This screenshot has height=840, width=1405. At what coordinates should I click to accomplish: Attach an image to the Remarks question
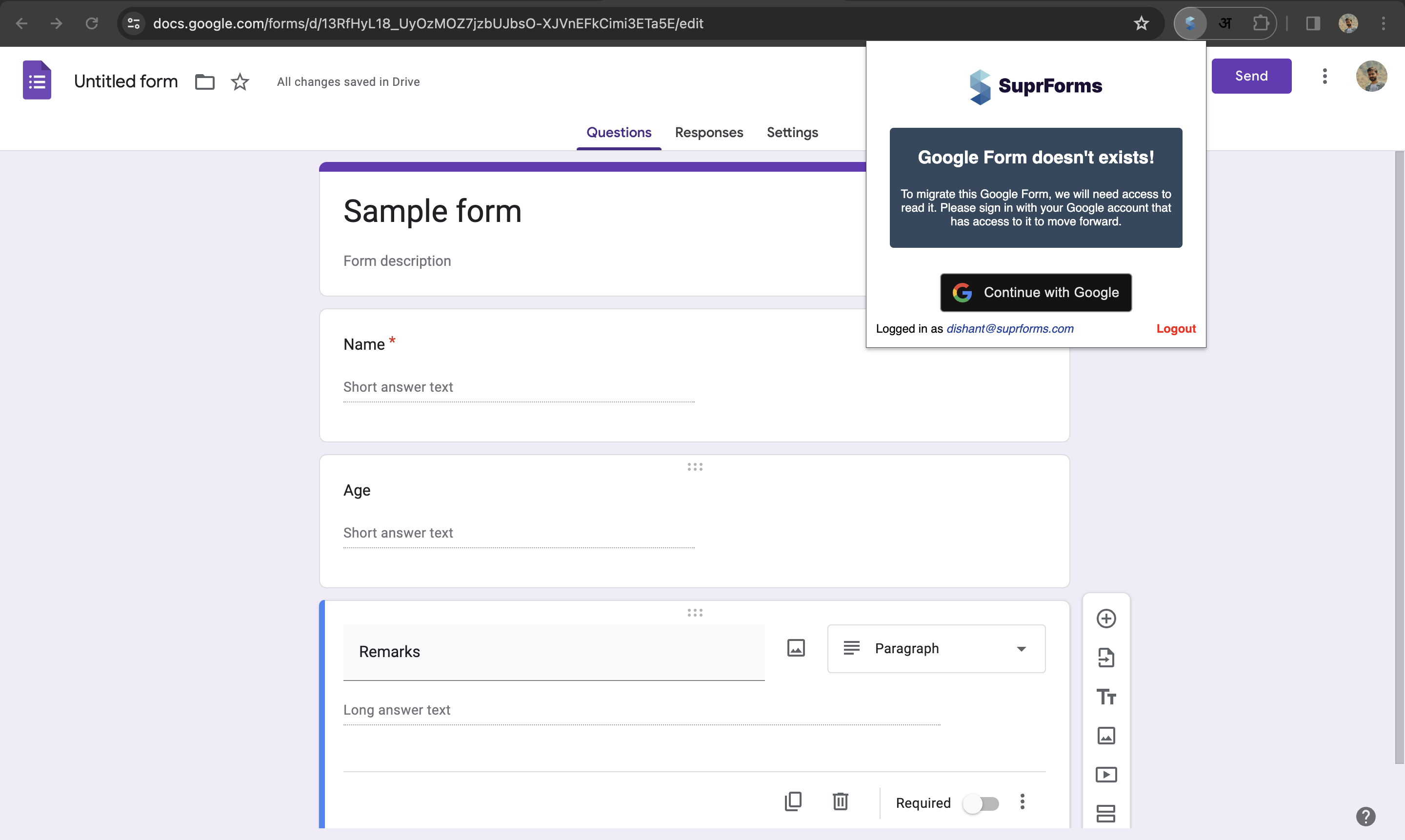coord(796,647)
